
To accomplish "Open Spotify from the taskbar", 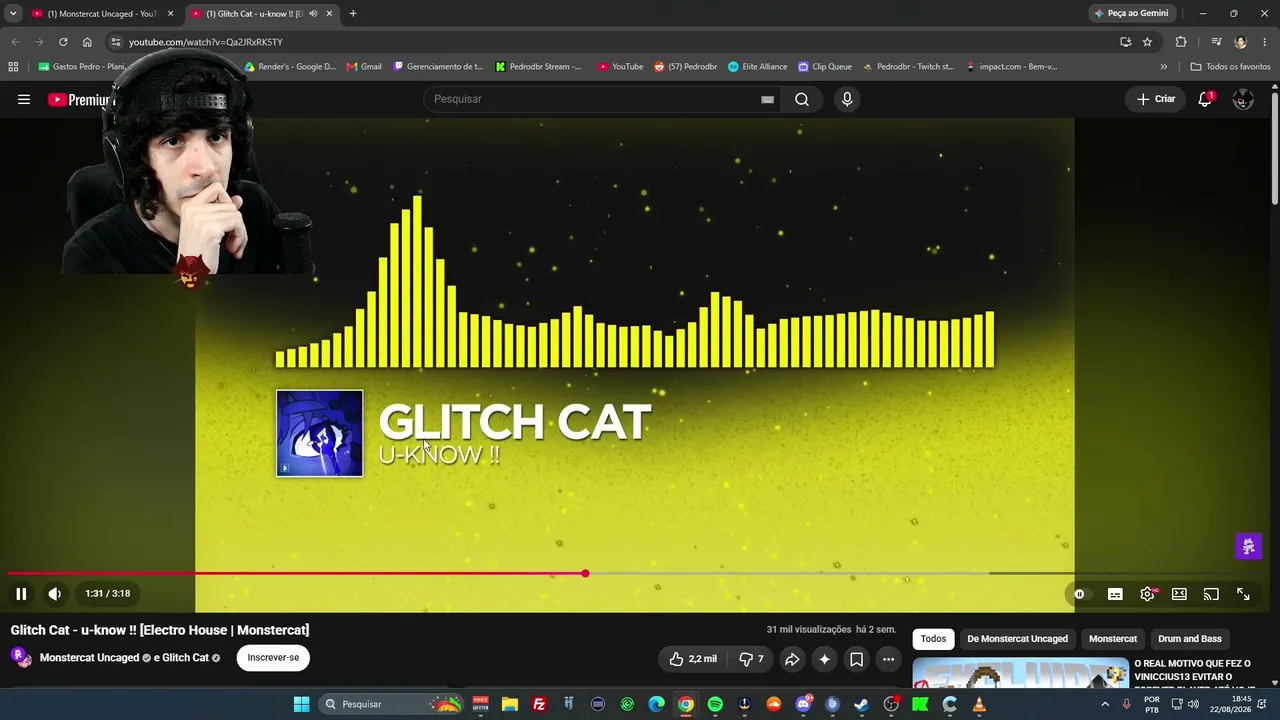I will coord(715,704).
